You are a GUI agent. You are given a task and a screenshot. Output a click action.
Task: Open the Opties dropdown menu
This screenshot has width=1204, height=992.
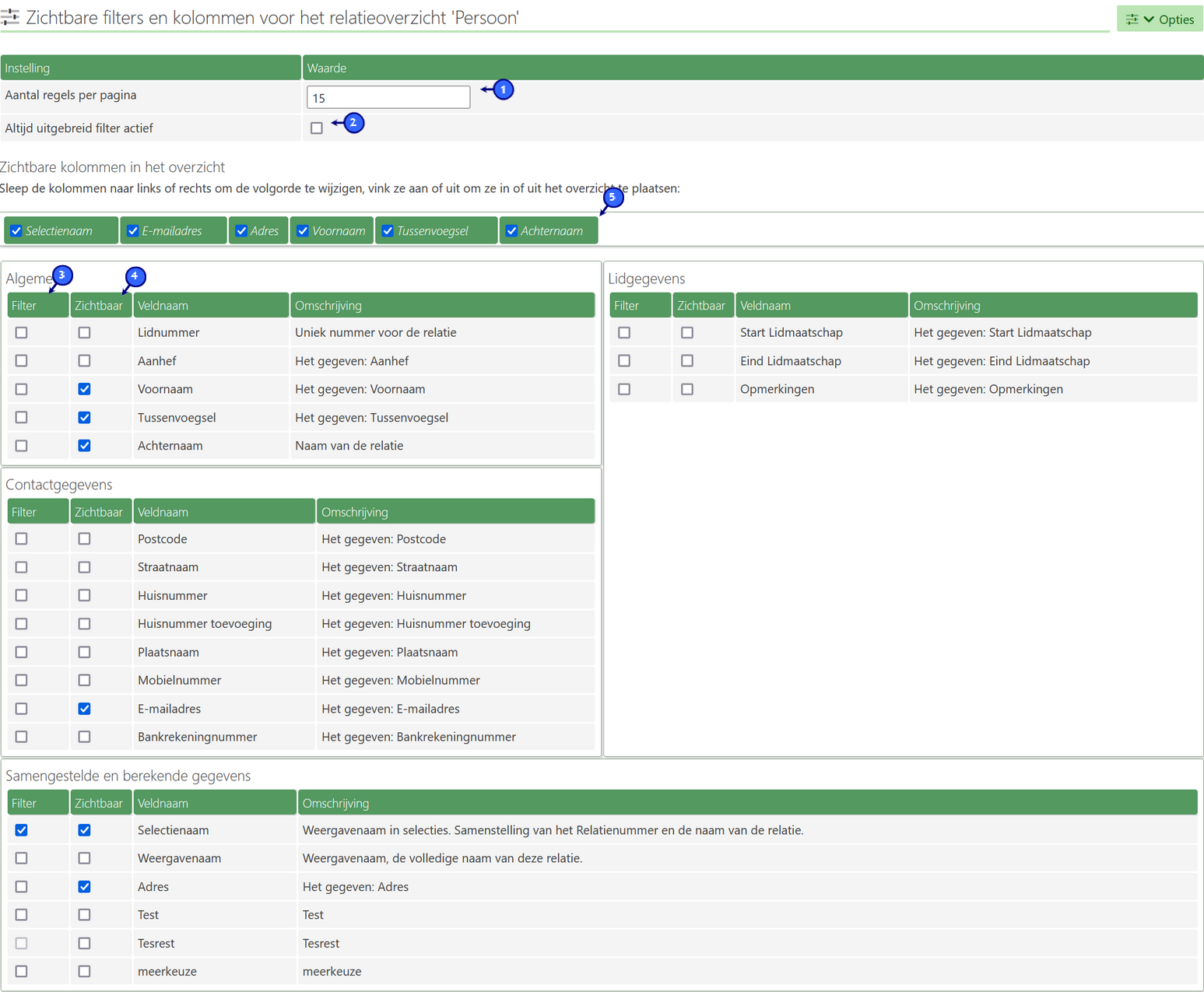(x=1160, y=19)
